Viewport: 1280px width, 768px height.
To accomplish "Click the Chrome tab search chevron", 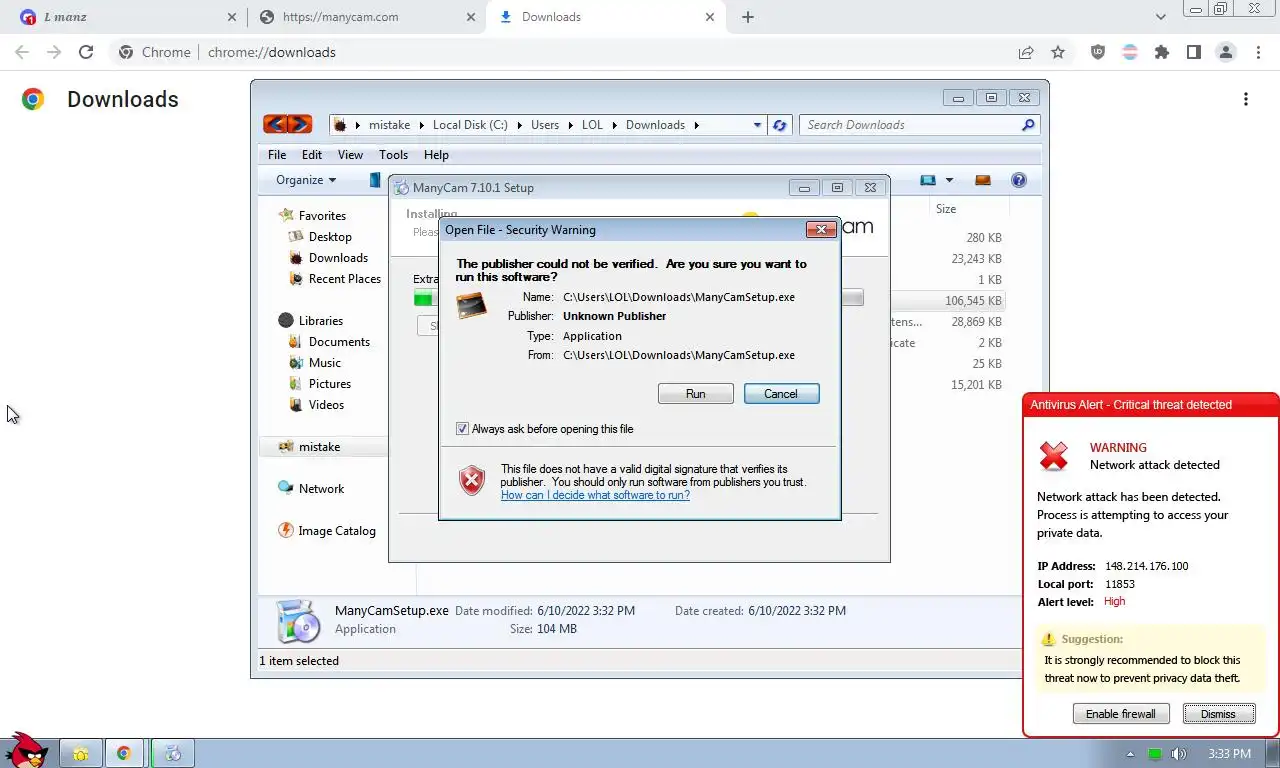I will pyautogui.click(x=1161, y=17).
